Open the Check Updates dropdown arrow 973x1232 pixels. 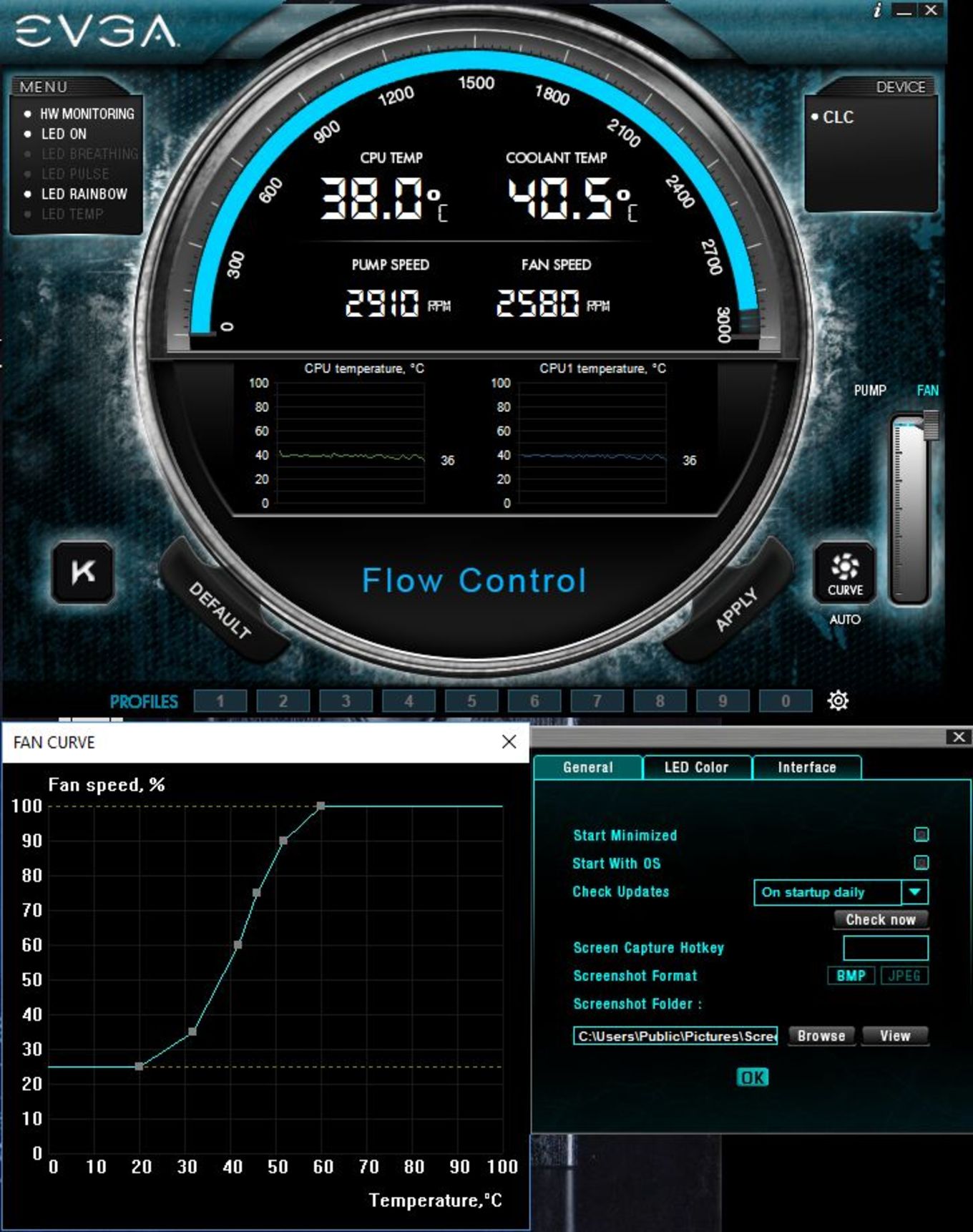tap(915, 892)
